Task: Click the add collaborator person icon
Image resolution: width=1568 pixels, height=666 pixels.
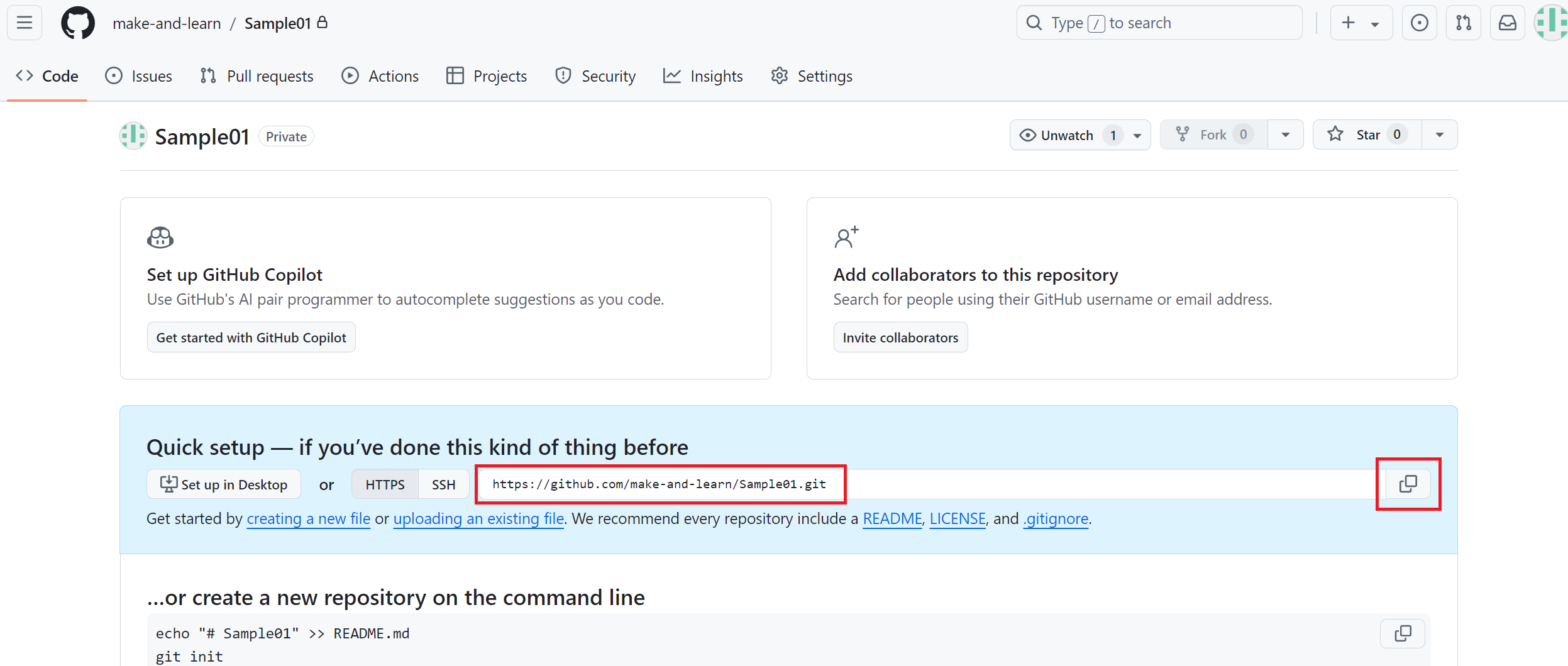Action: click(x=846, y=237)
